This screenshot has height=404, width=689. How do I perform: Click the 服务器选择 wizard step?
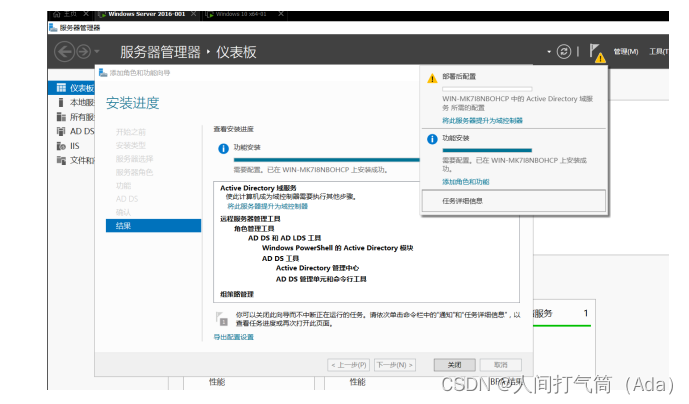pyautogui.click(x=134, y=159)
